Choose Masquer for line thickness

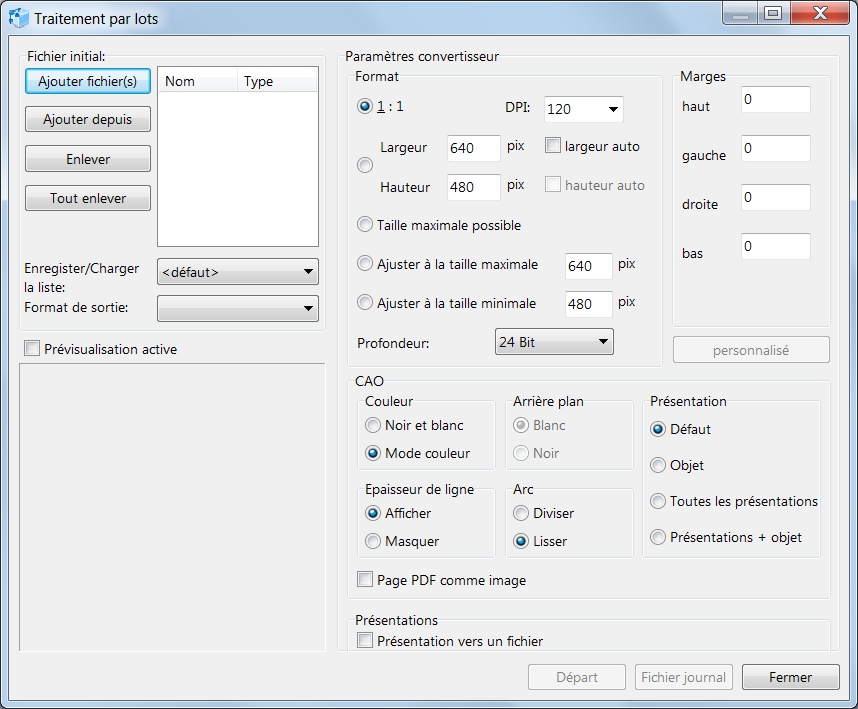click(x=373, y=541)
